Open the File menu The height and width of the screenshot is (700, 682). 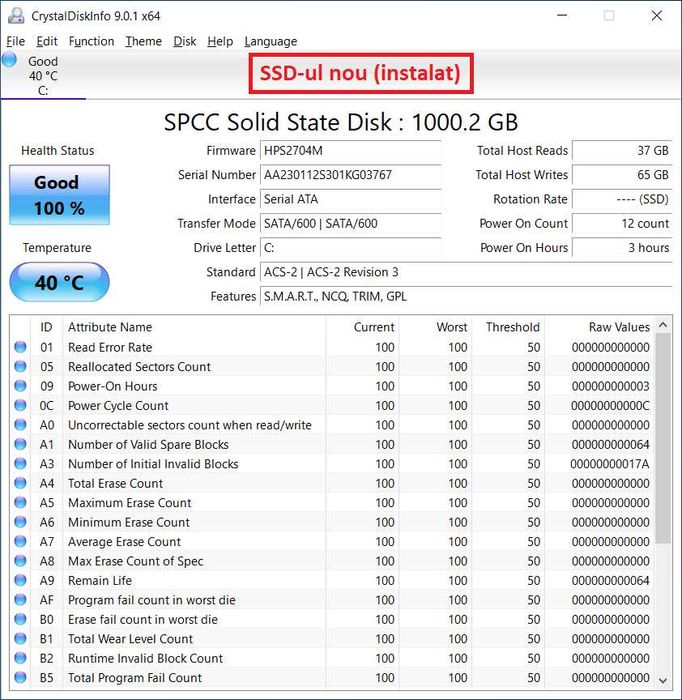click(15, 41)
